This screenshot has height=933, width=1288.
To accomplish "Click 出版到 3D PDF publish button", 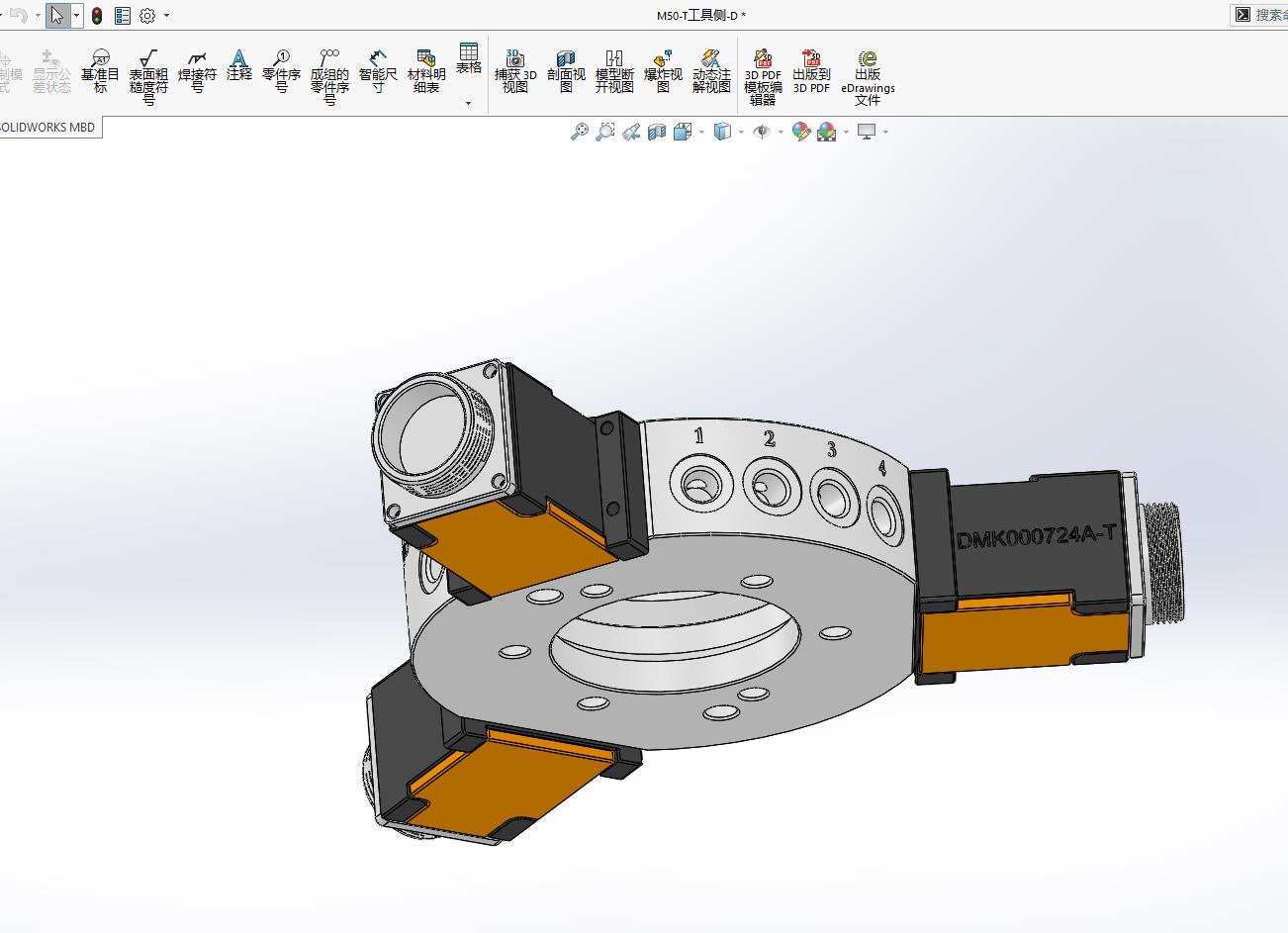I will tap(811, 71).
